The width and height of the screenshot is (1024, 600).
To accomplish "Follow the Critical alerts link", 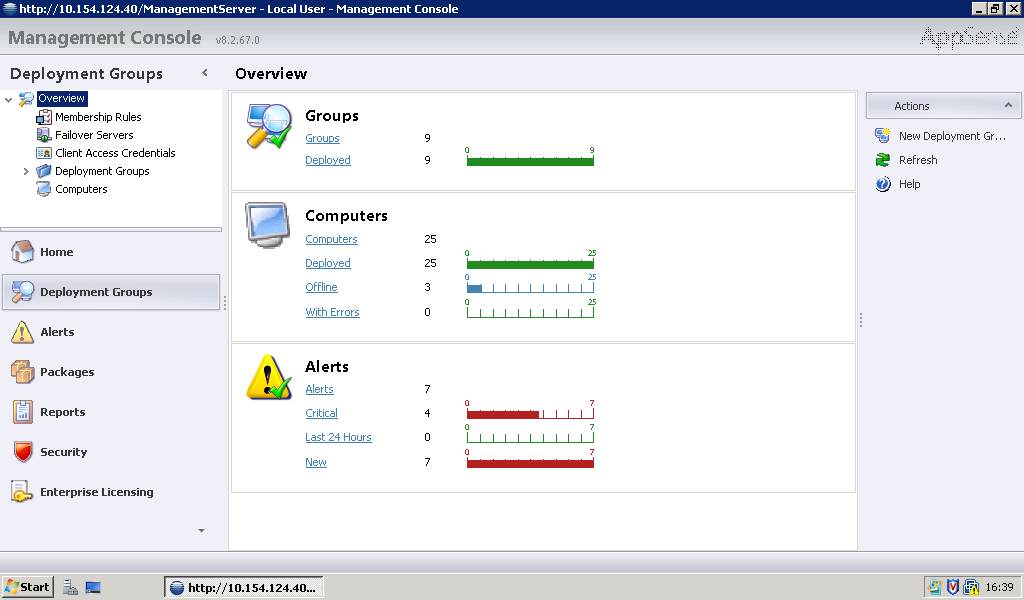I will click(x=321, y=413).
